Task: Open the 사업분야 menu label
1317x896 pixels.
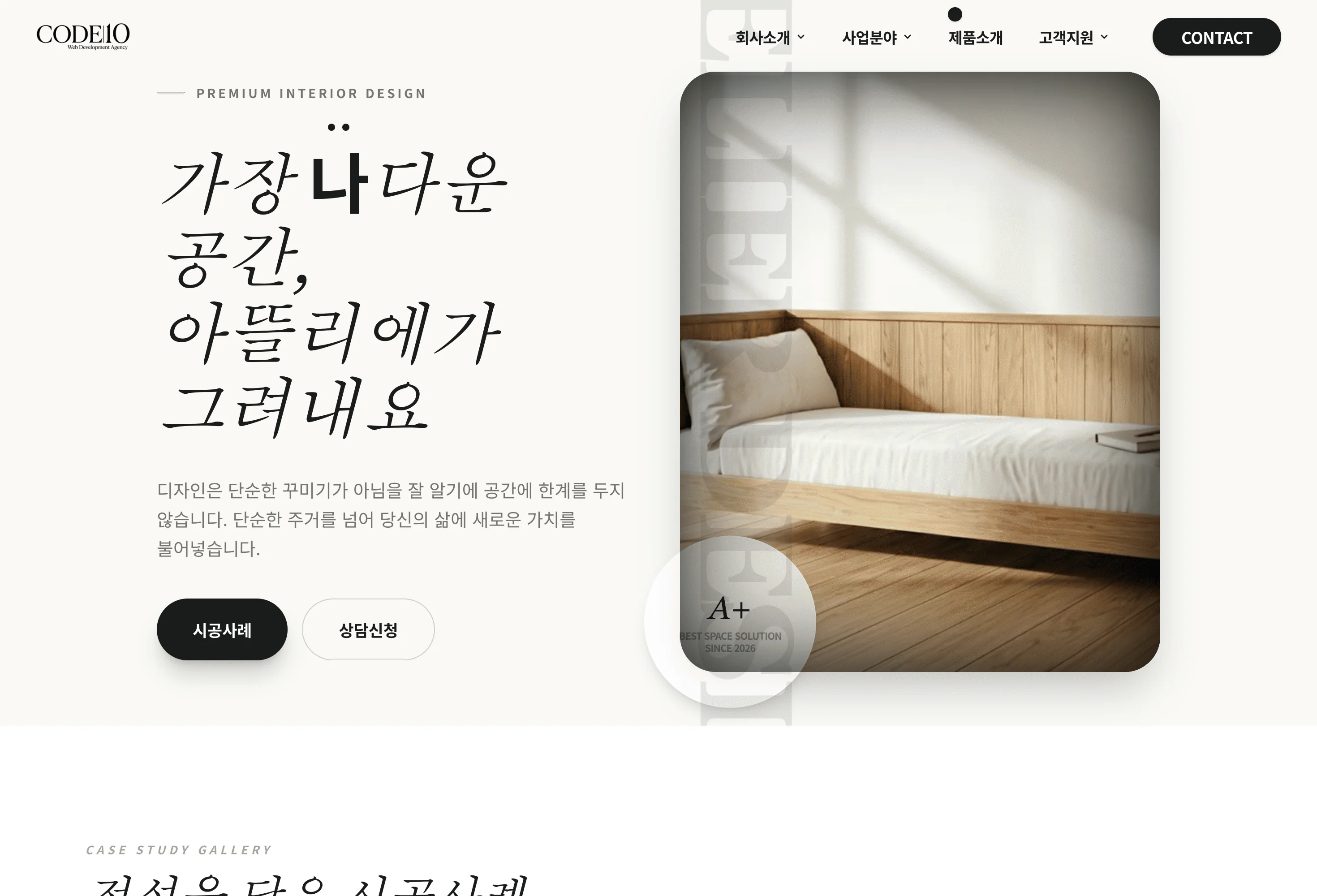Action: pos(869,37)
